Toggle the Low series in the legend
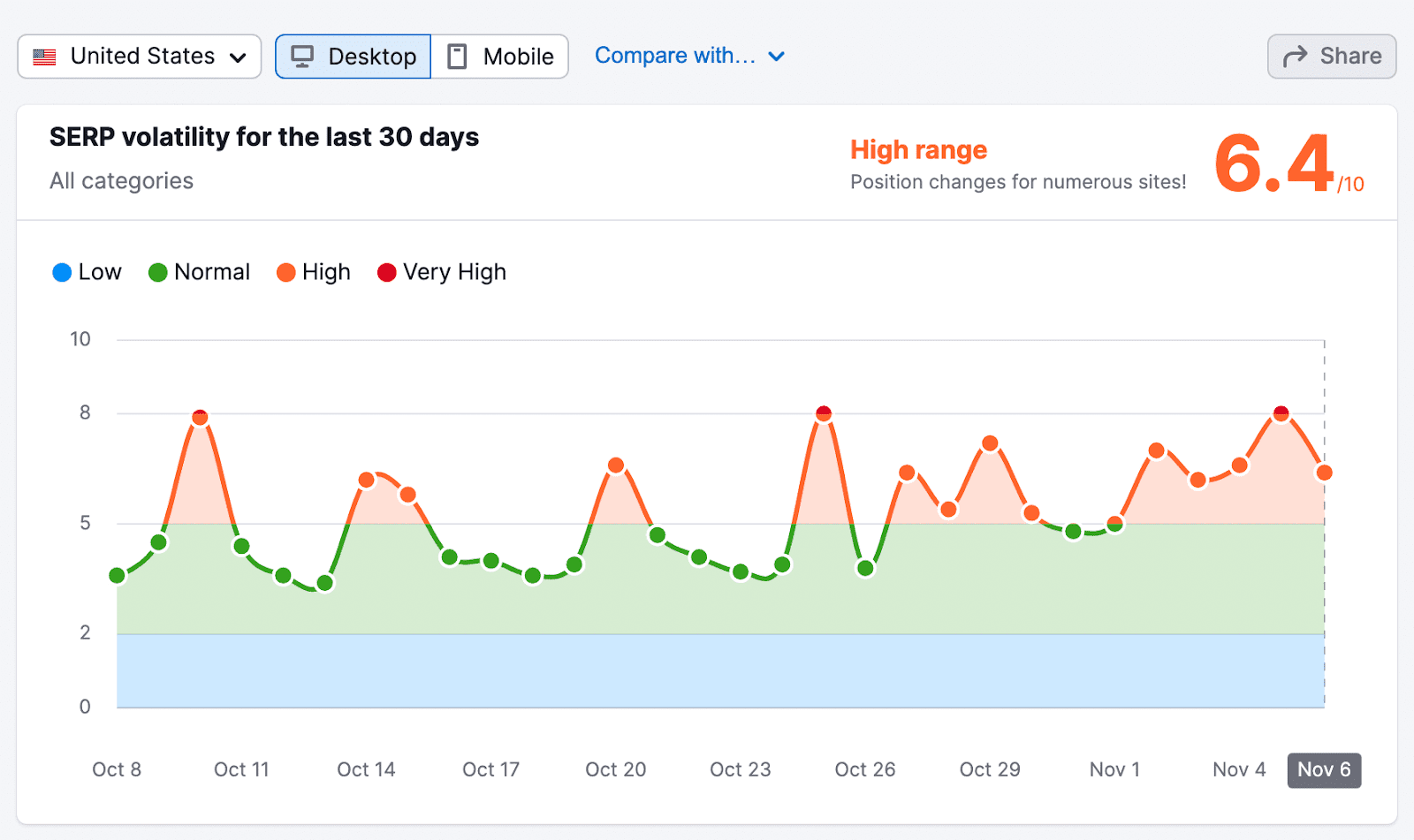Image resolution: width=1414 pixels, height=840 pixels. tap(87, 272)
